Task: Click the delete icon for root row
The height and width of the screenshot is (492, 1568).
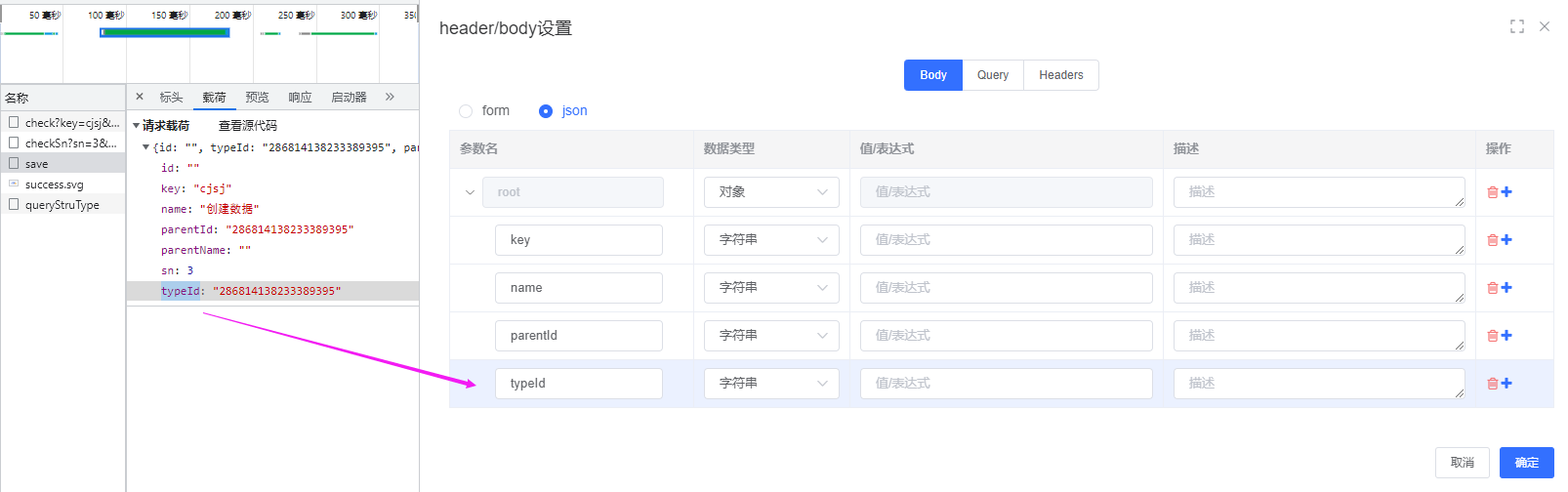Action: pyautogui.click(x=1492, y=192)
